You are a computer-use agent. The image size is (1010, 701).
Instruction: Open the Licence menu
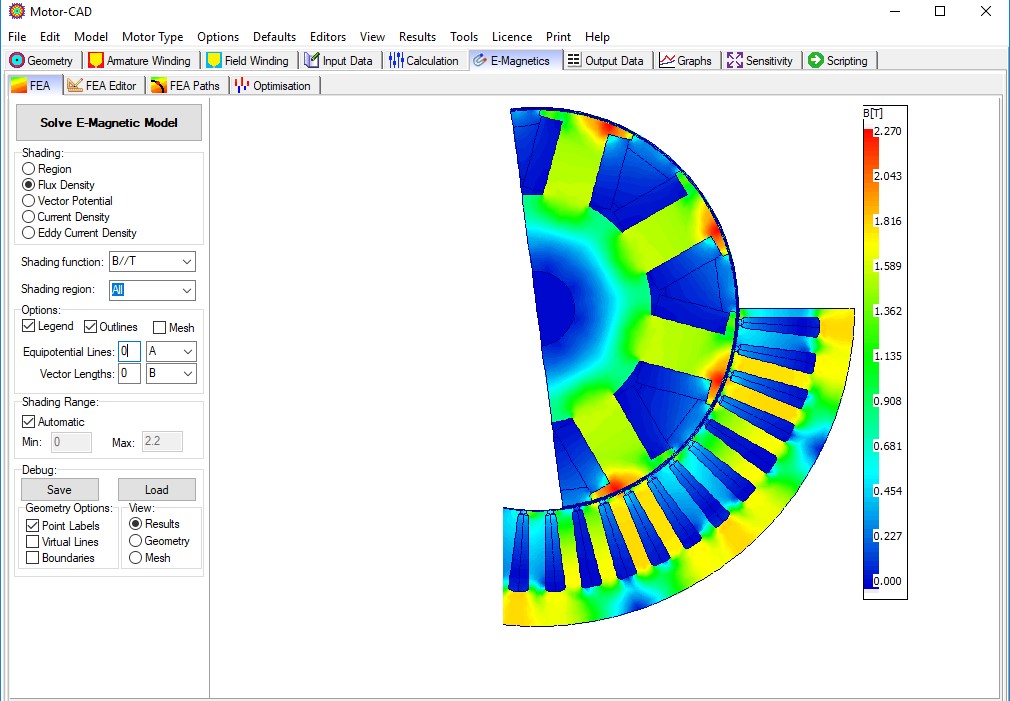pos(512,37)
